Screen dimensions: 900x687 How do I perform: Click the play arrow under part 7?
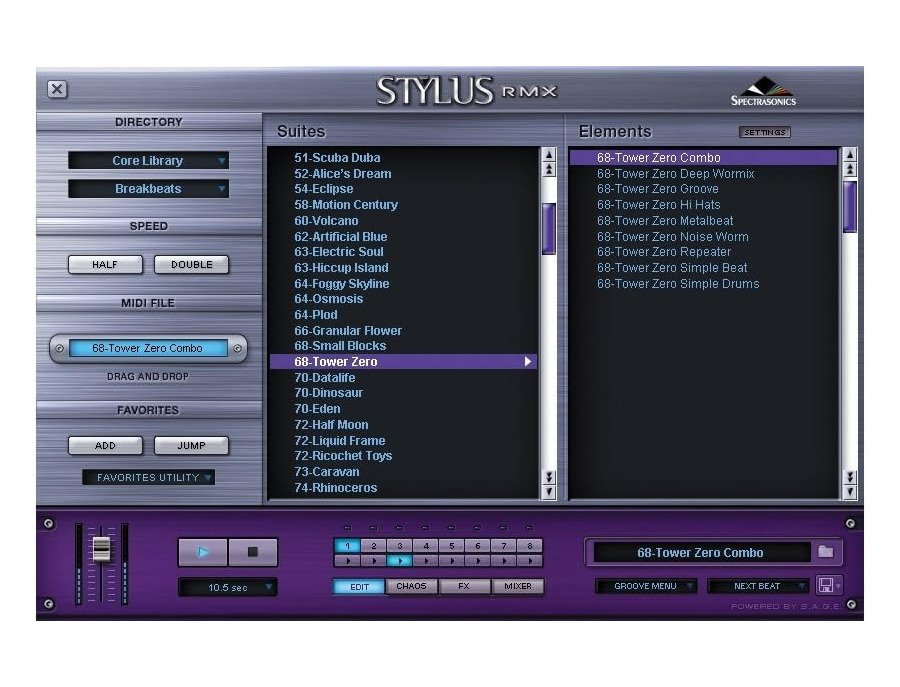(x=504, y=561)
